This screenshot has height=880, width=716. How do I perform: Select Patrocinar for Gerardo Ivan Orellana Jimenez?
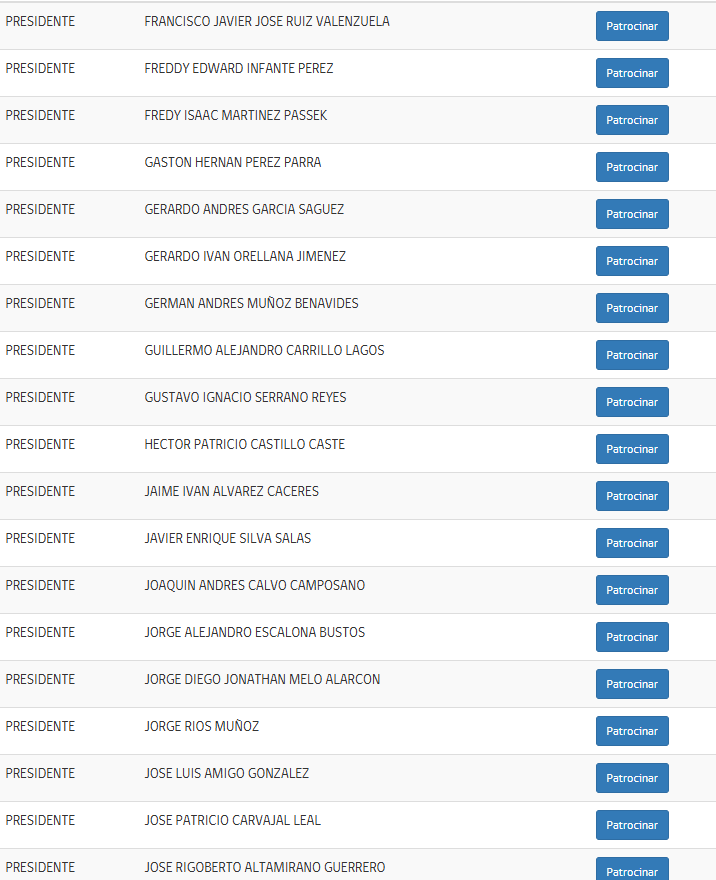[x=632, y=261]
